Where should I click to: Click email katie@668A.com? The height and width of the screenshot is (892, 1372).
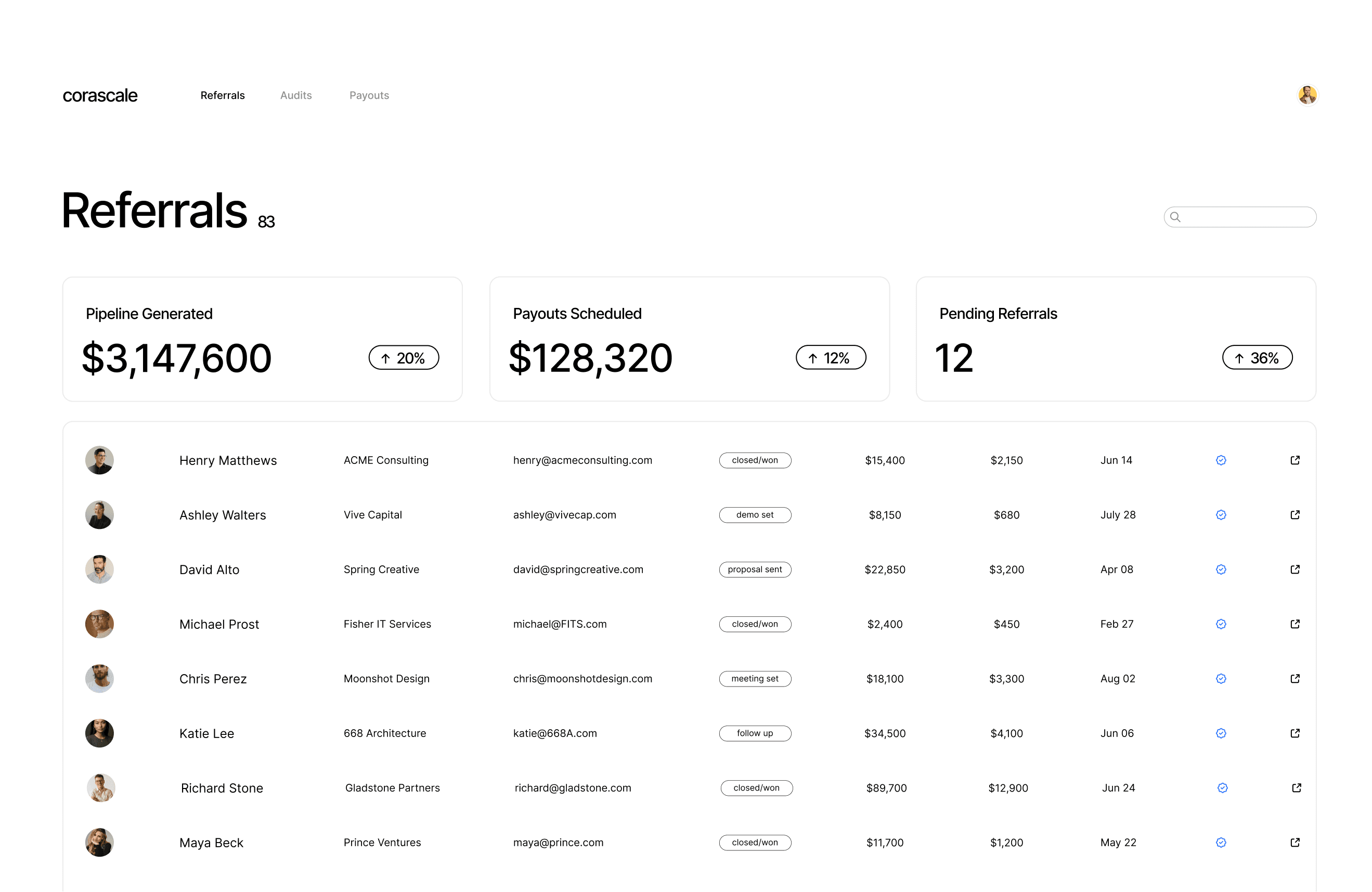(555, 733)
